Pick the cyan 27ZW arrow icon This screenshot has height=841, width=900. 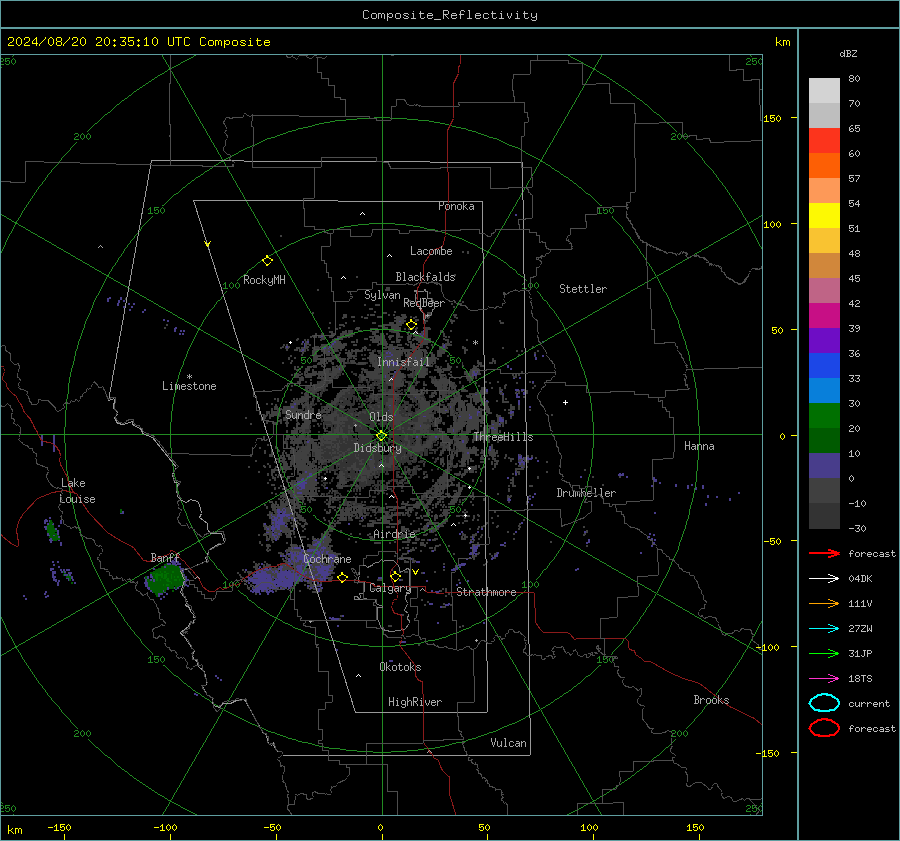tap(824, 629)
